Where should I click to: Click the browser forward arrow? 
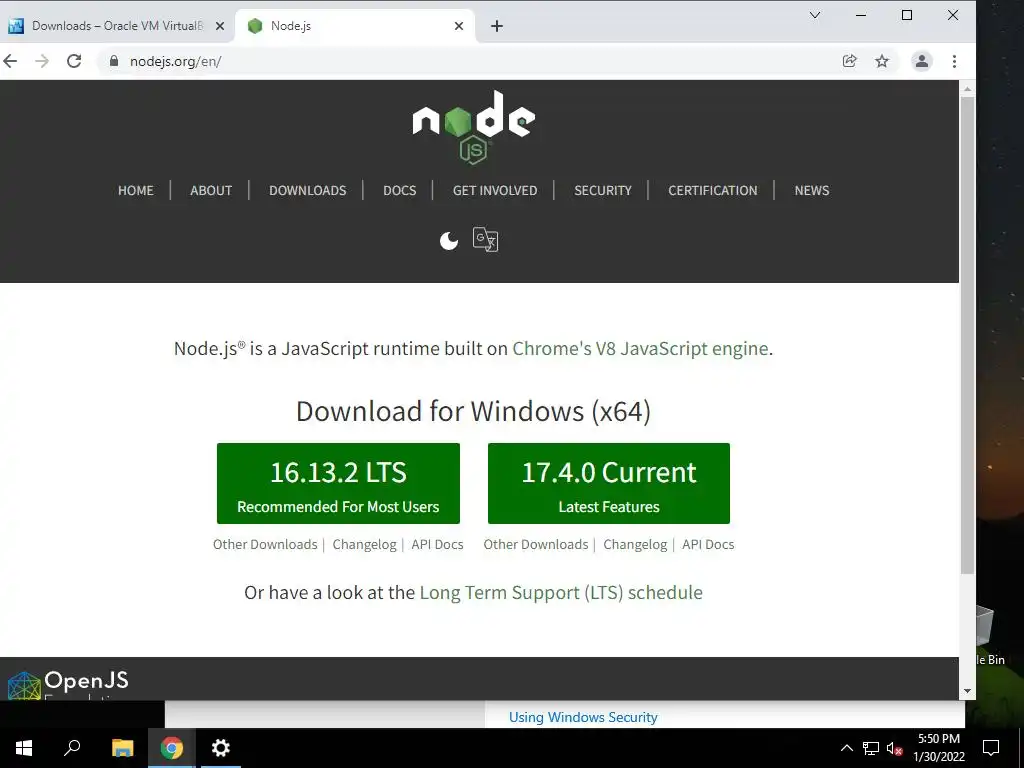tap(42, 61)
